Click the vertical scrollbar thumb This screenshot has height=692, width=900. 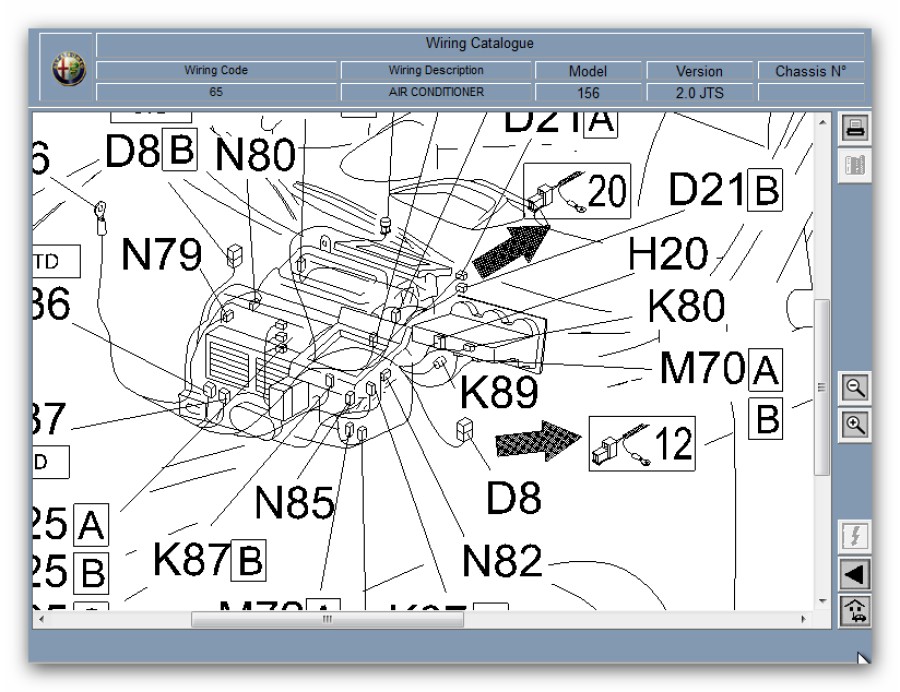pos(823,387)
